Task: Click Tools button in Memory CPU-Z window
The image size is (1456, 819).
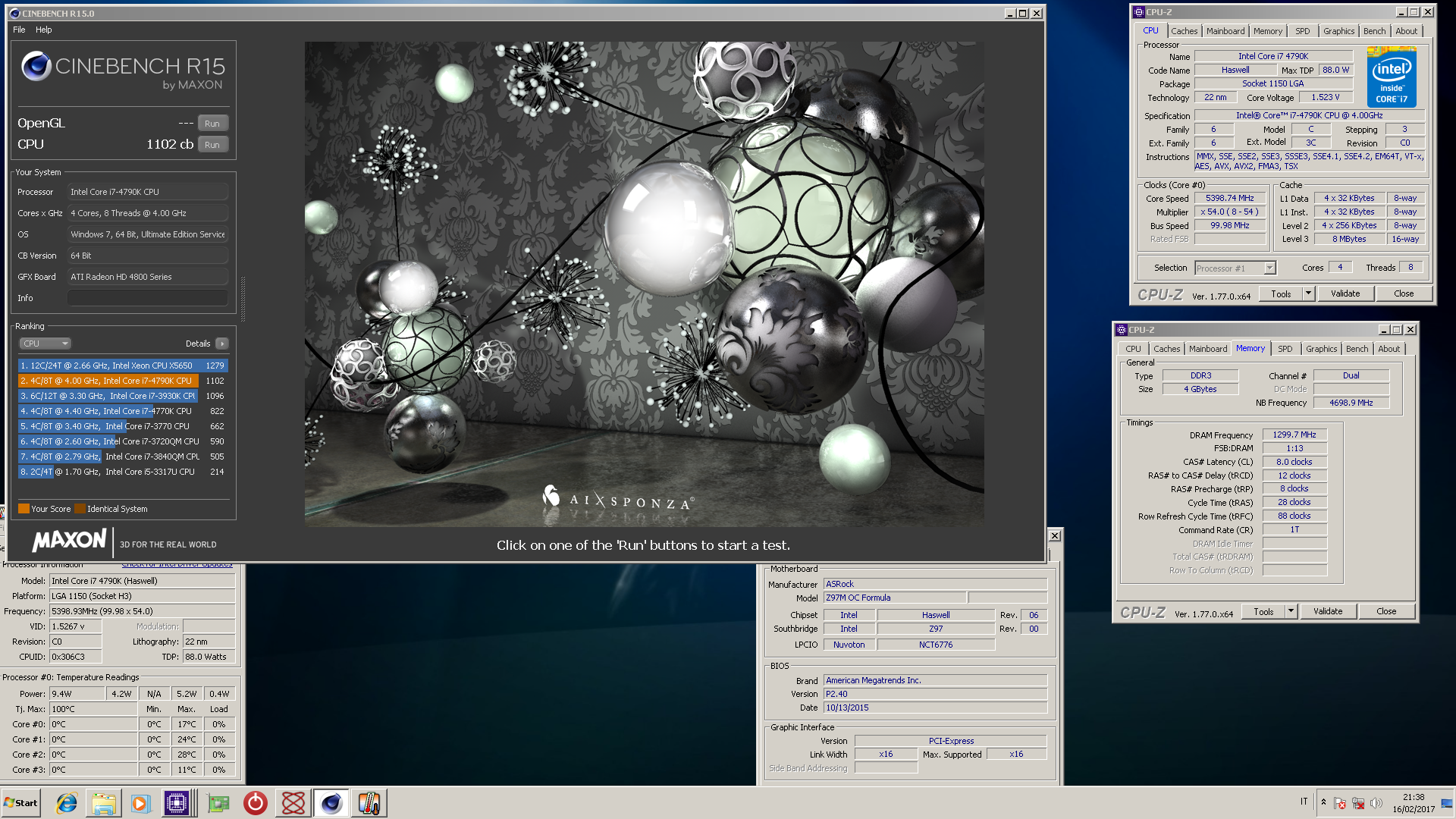Action: (x=1263, y=612)
